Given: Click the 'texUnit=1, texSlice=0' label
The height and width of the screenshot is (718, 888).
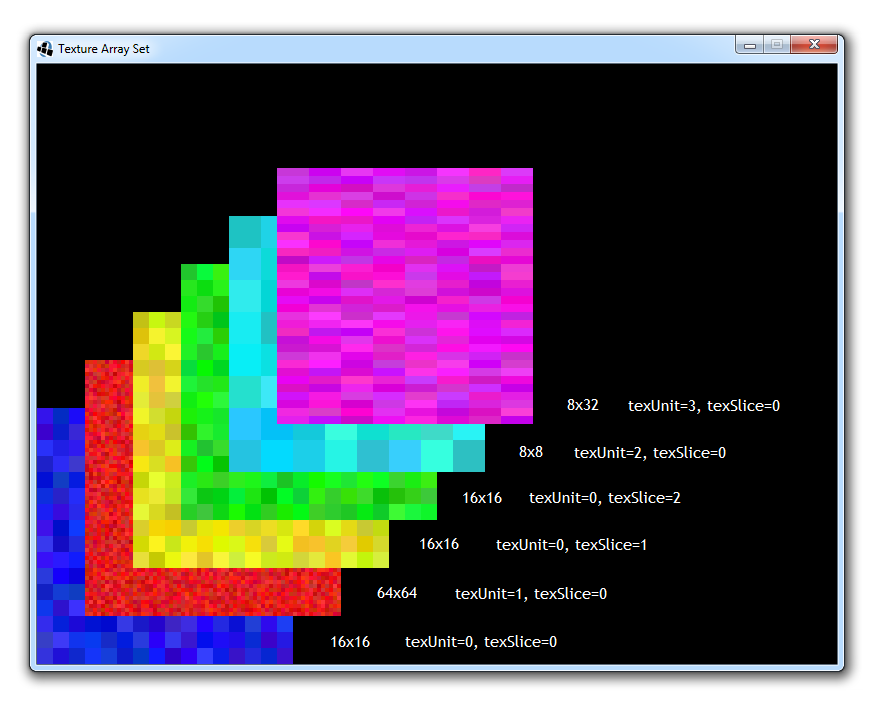Looking at the screenshot, I should 531,593.
